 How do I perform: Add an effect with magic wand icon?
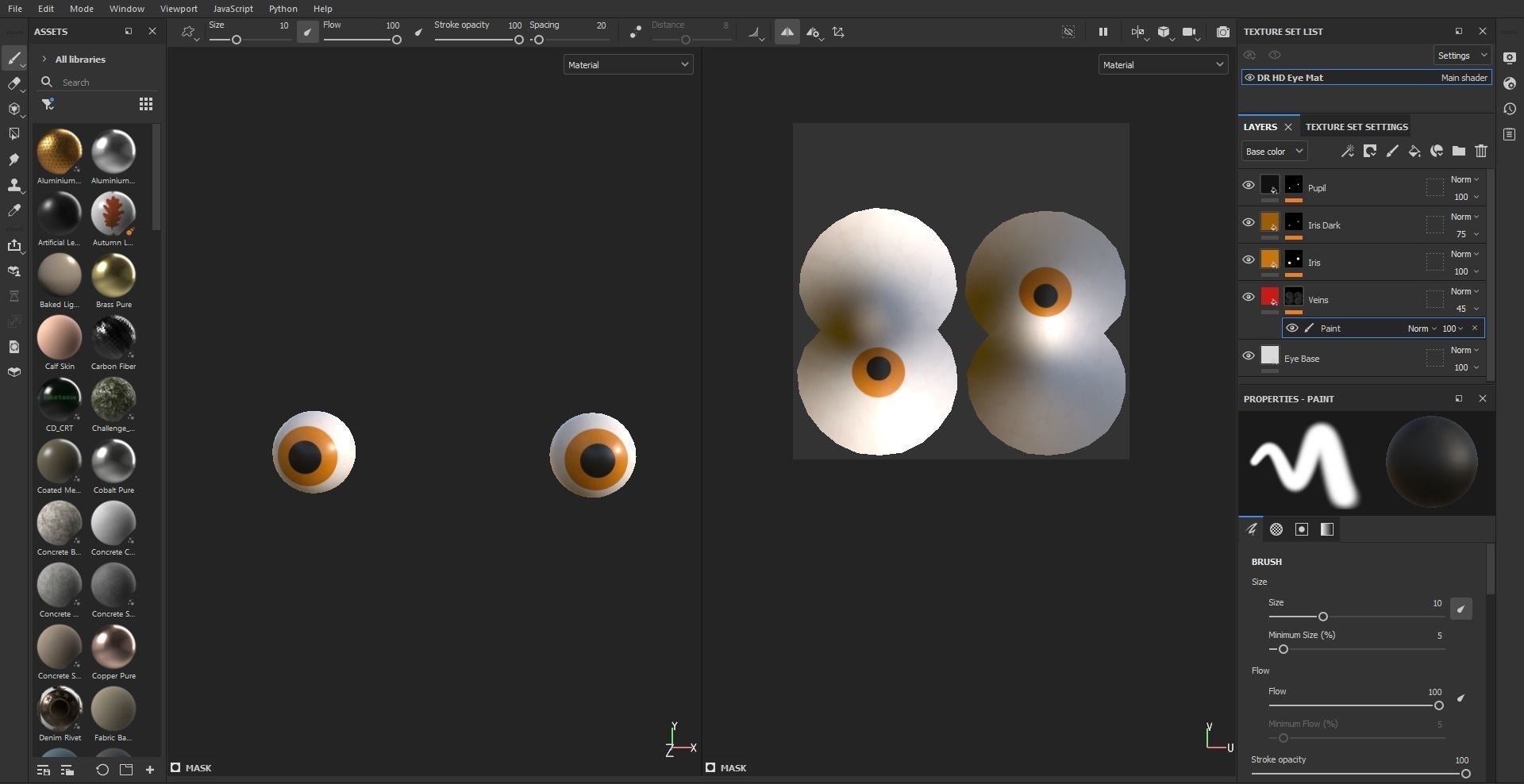[x=1347, y=152]
